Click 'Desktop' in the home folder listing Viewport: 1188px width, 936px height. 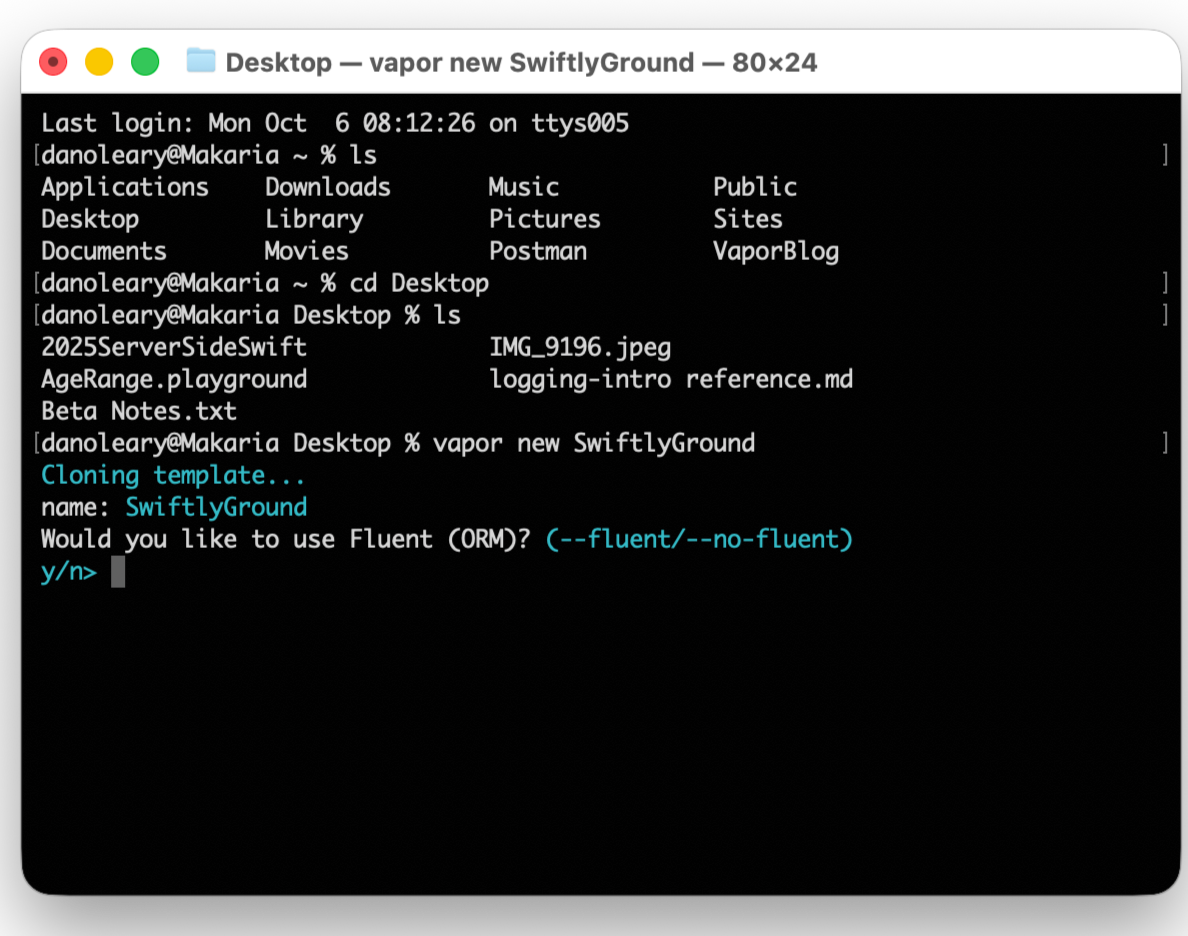(x=90, y=219)
